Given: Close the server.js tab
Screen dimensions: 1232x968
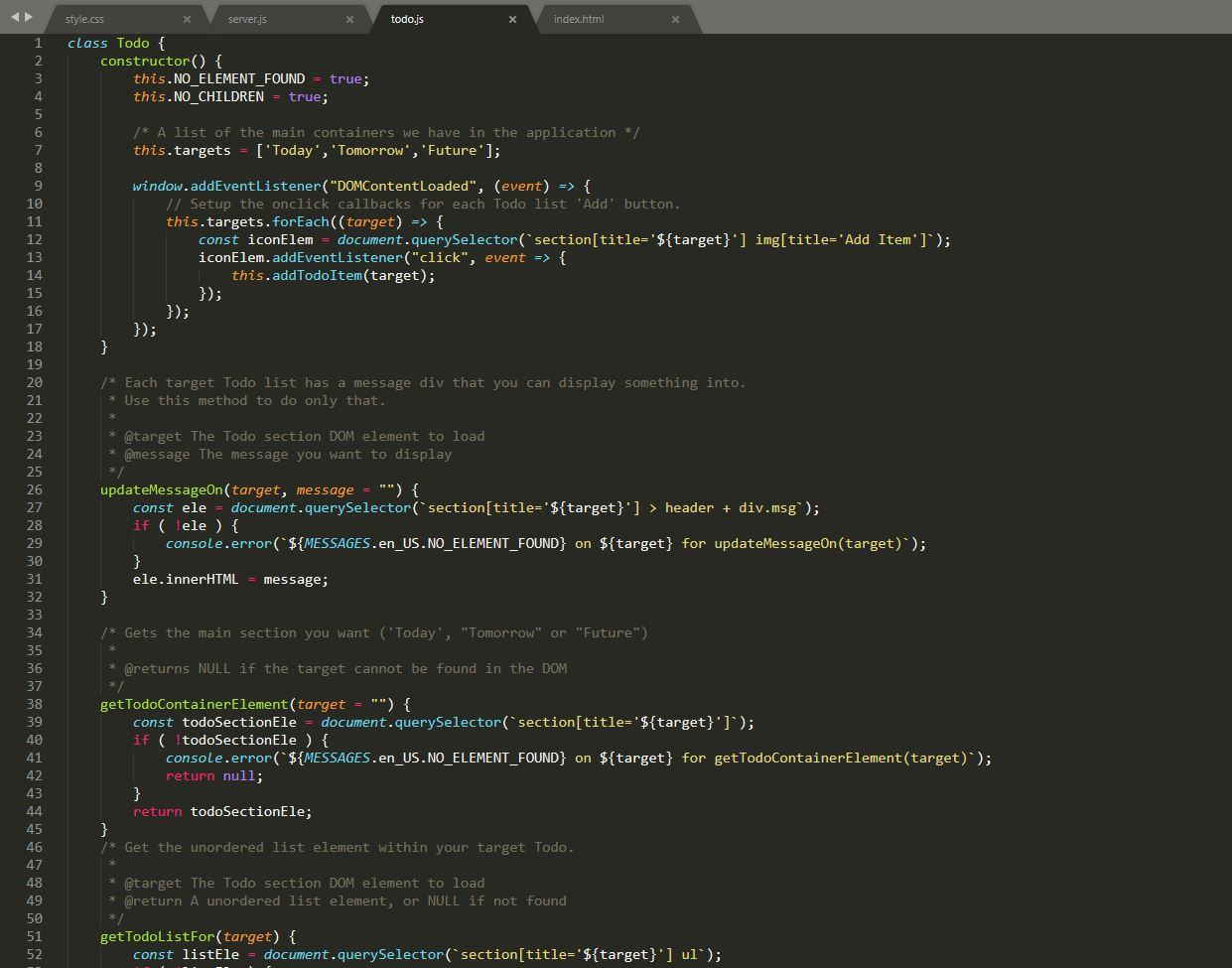Looking at the screenshot, I should (349, 19).
